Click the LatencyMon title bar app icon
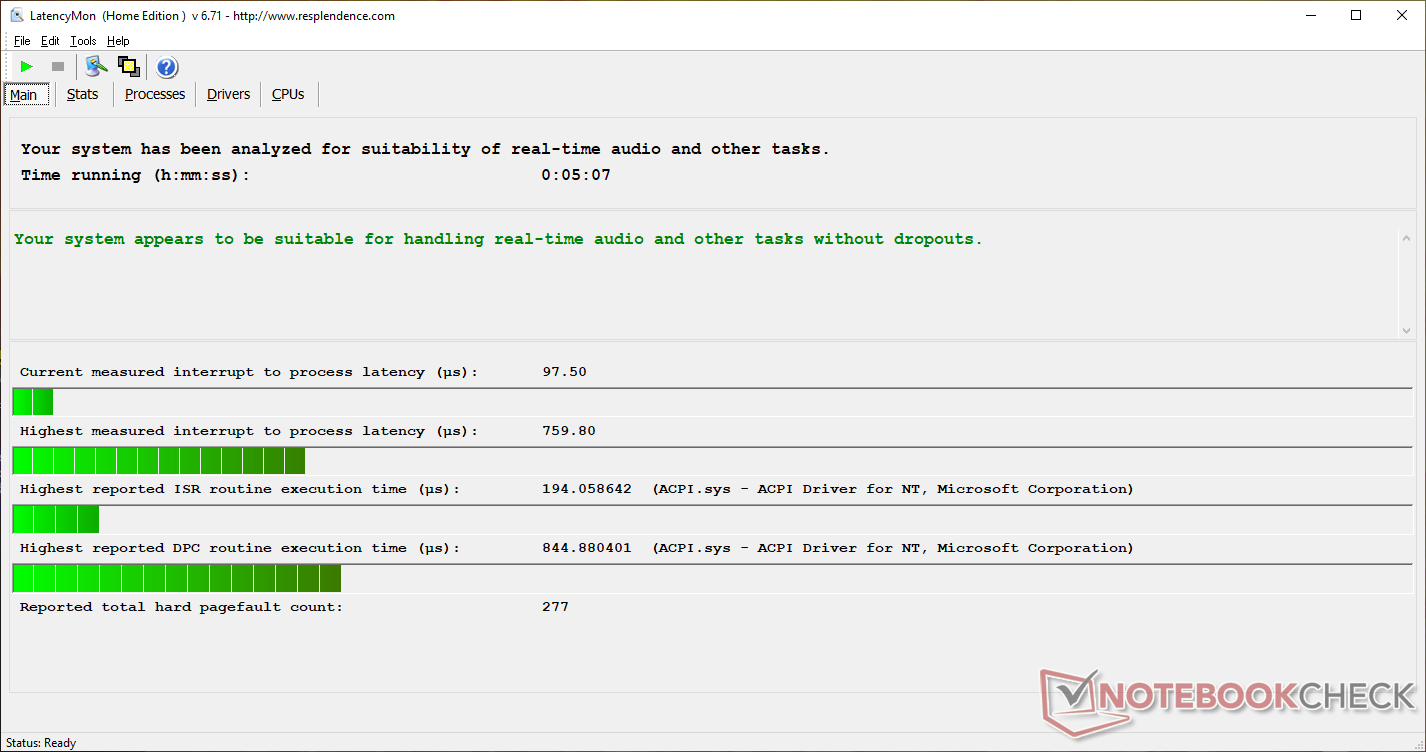Image resolution: width=1426 pixels, height=752 pixels. (x=16, y=15)
